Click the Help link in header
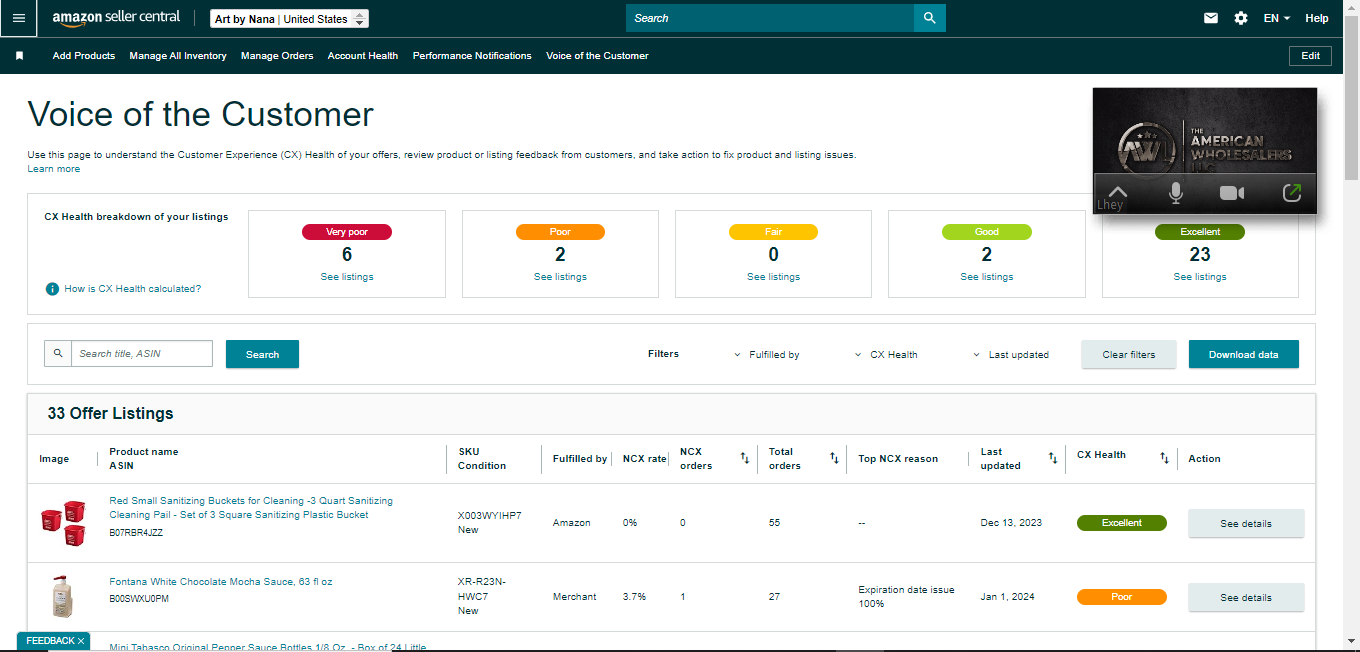 click(x=1317, y=18)
